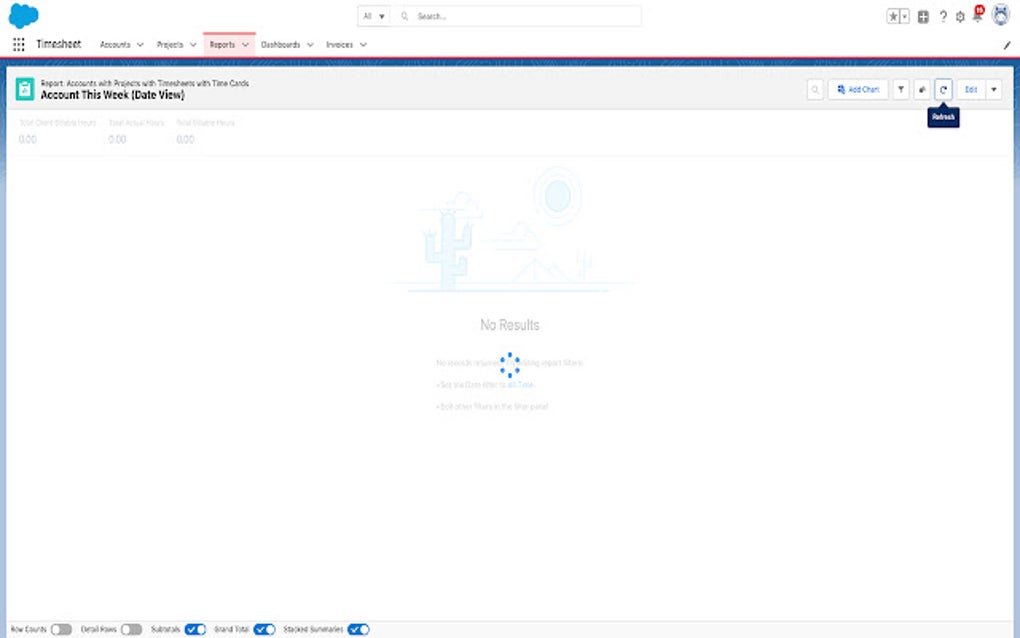
Task: Click the Add Chart button
Action: (x=857, y=89)
